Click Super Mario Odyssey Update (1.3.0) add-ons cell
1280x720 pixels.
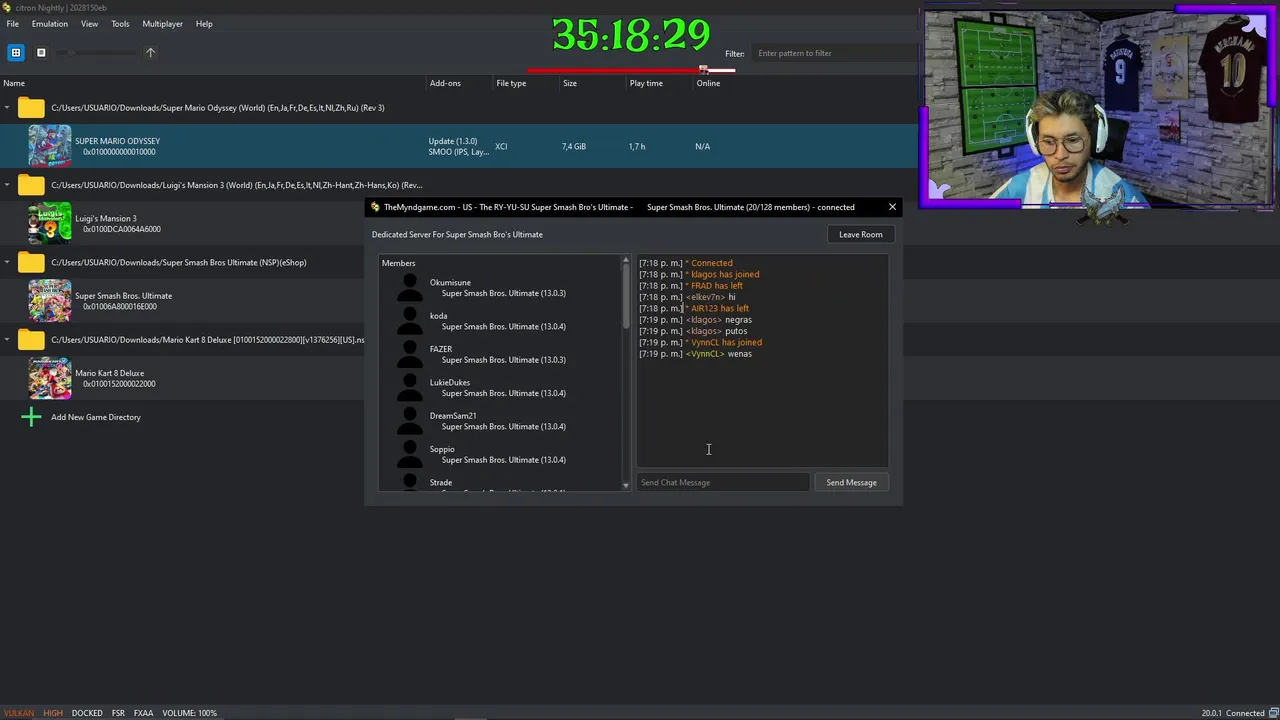point(459,146)
